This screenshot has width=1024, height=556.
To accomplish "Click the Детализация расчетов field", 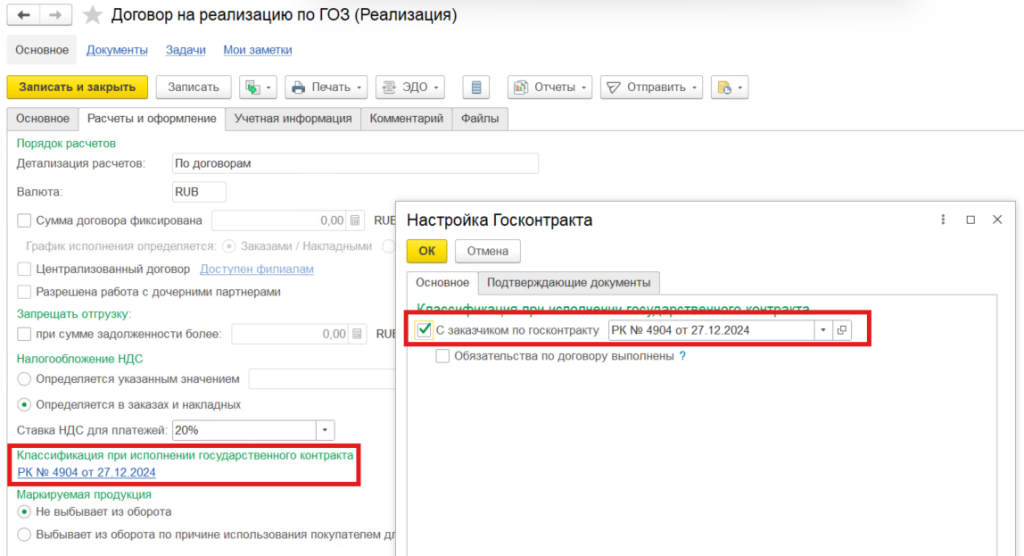I will pos(355,163).
